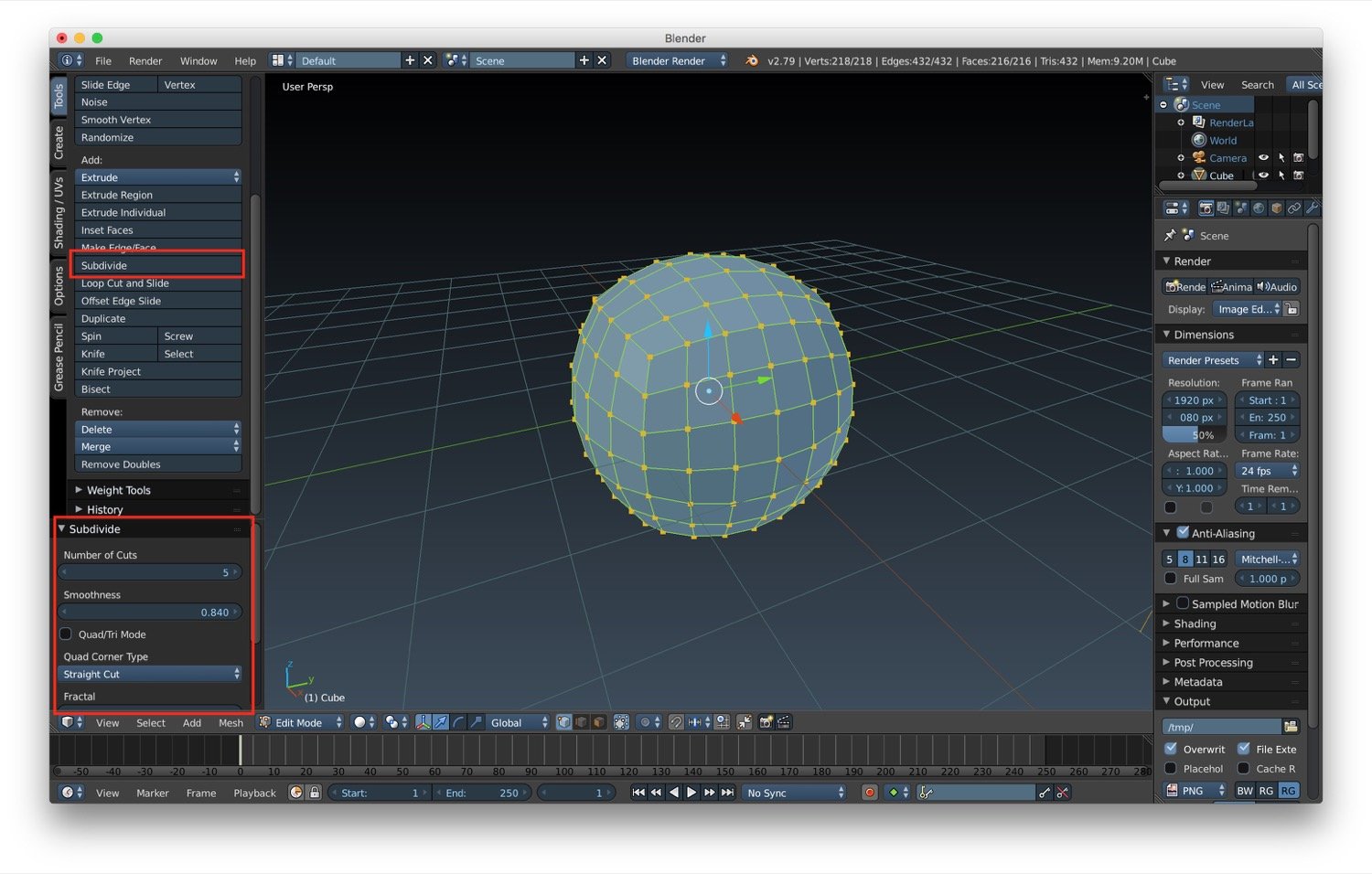Select vertex select mode icon
Image resolution: width=1372 pixels, height=874 pixels.
[x=564, y=722]
